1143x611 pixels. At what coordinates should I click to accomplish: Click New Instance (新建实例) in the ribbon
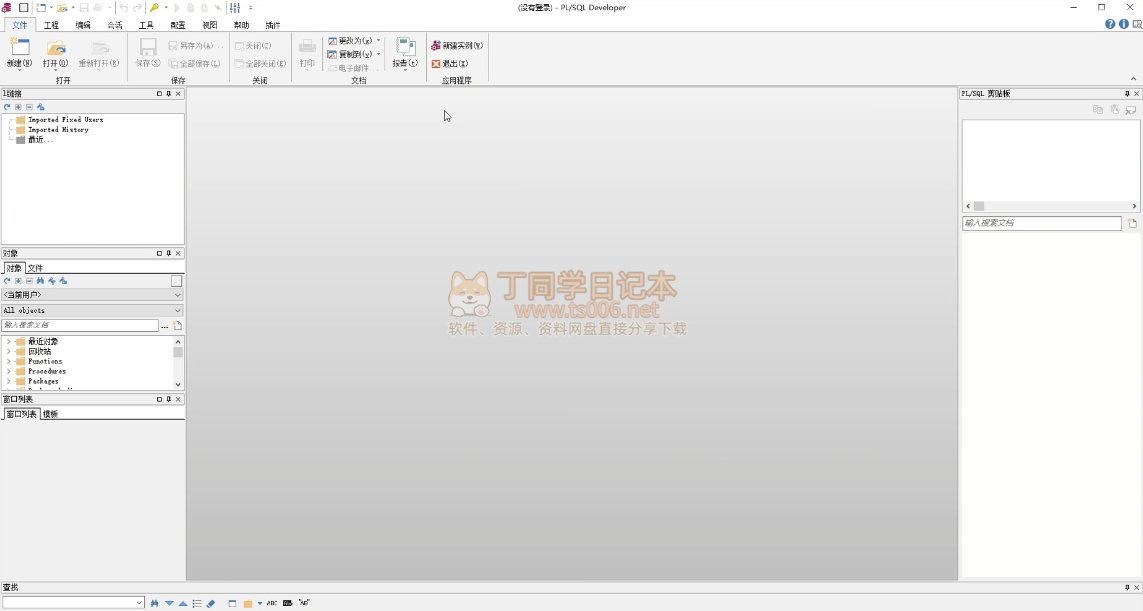click(x=457, y=45)
